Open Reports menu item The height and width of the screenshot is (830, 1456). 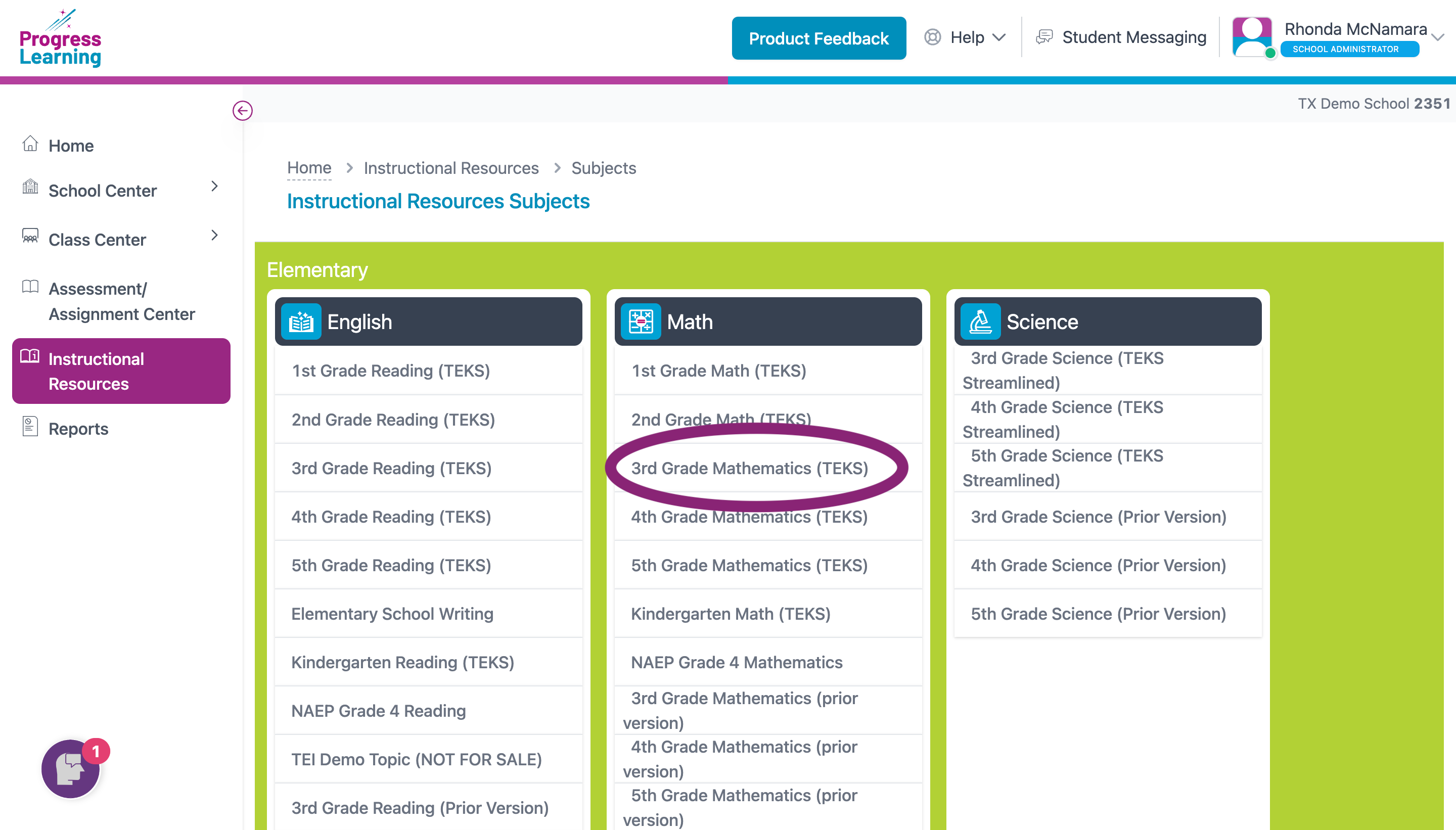click(78, 429)
